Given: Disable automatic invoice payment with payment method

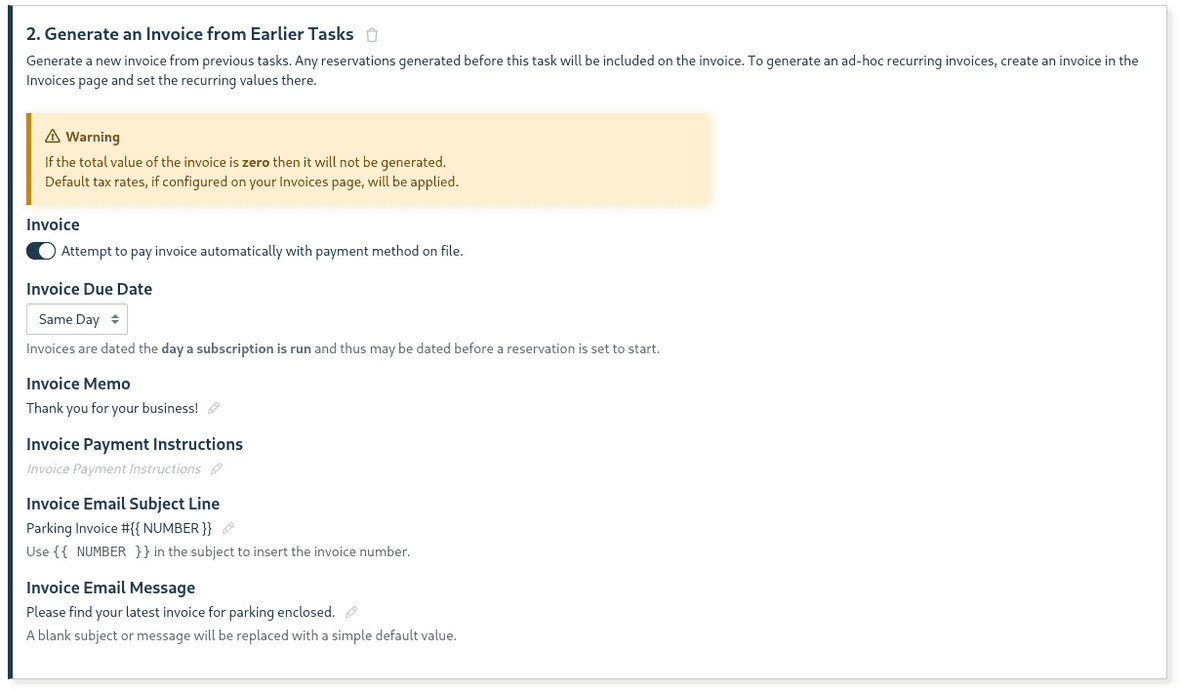Looking at the screenshot, I should pos(40,250).
